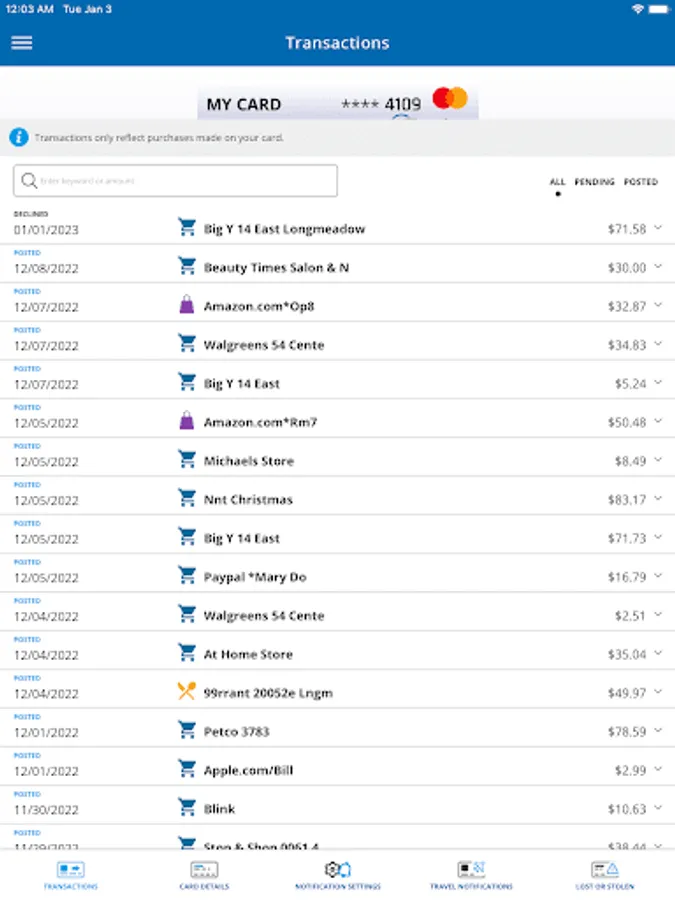Click cart icon for Petco 3783
675x900 pixels.
coord(187,730)
